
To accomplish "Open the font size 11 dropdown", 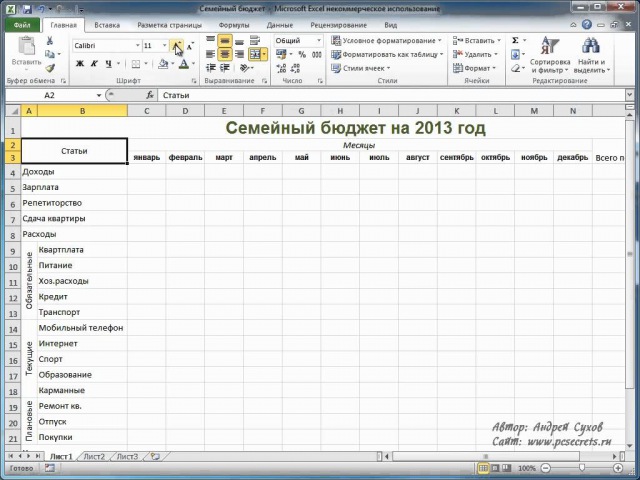I will [164, 45].
